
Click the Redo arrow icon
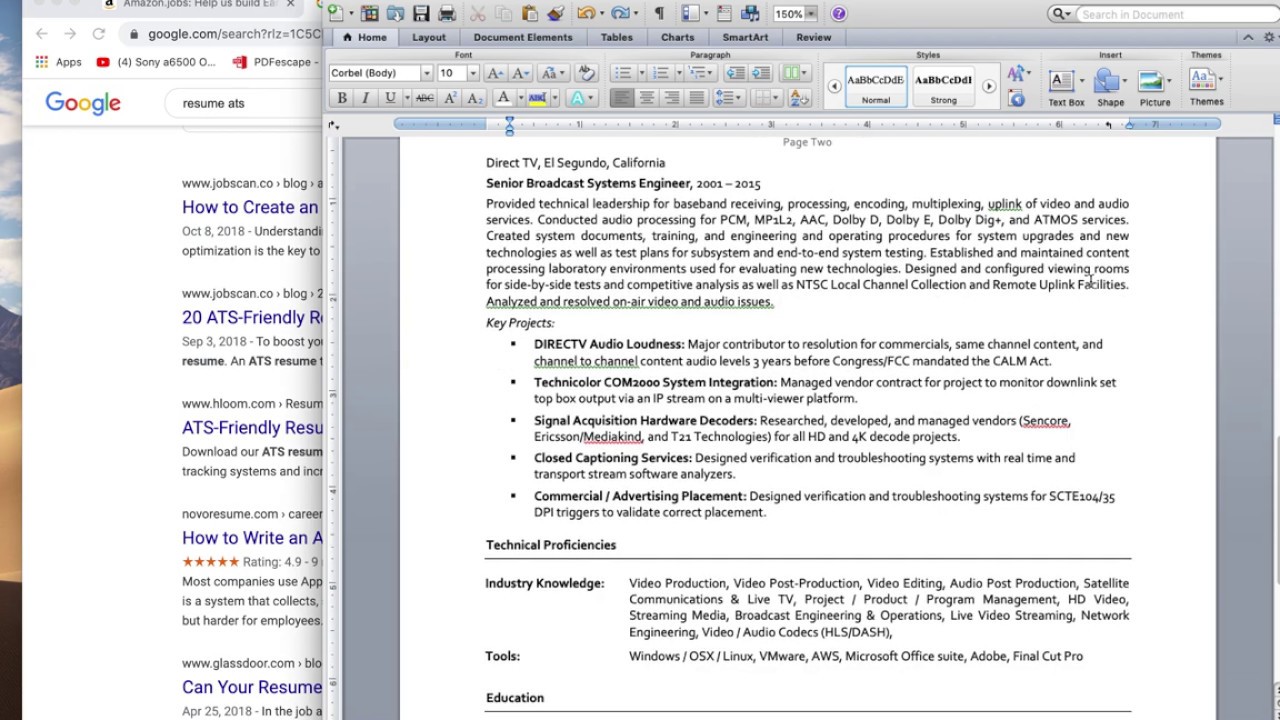[620, 14]
